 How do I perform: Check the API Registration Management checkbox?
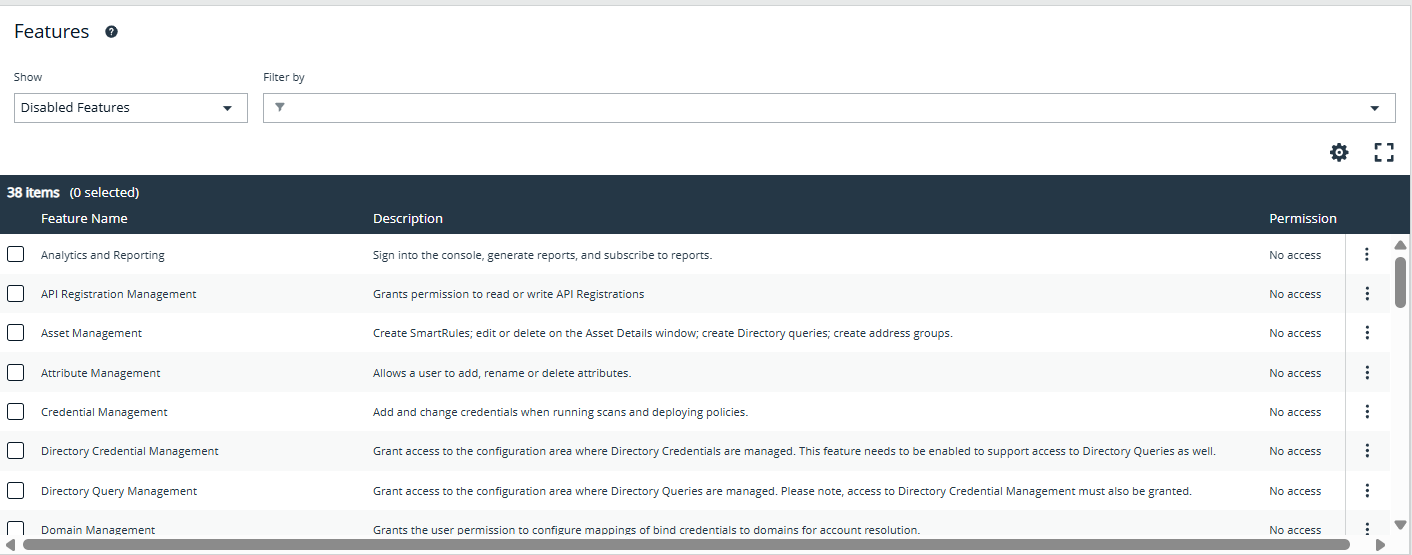click(x=16, y=293)
